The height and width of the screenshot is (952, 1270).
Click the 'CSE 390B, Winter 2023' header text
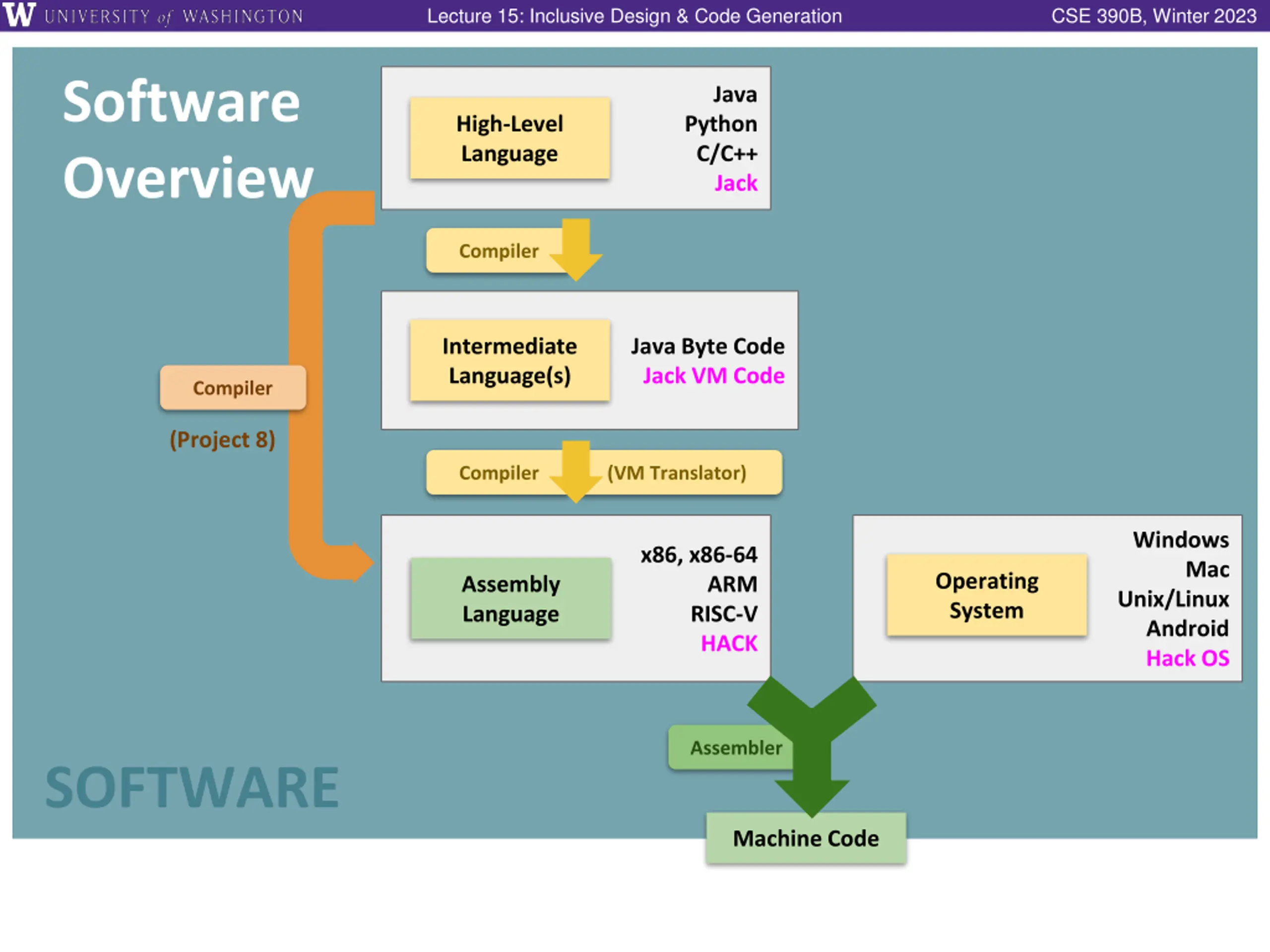[1153, 16]
